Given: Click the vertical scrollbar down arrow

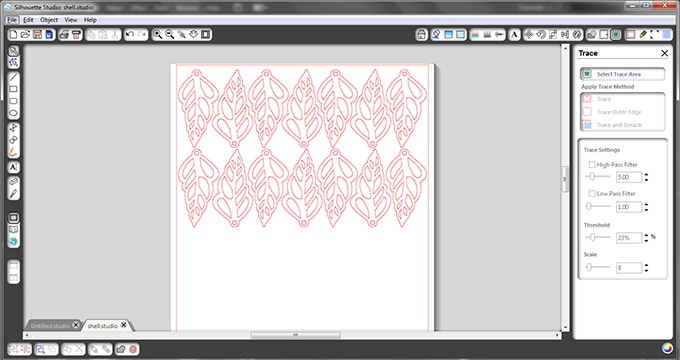Looking at the screenshot, I should pyautogui.click(x=565, y=328).
